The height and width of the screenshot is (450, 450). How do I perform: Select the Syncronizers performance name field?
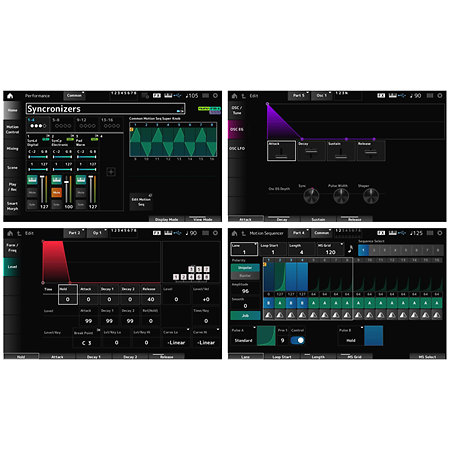[105, 109]
